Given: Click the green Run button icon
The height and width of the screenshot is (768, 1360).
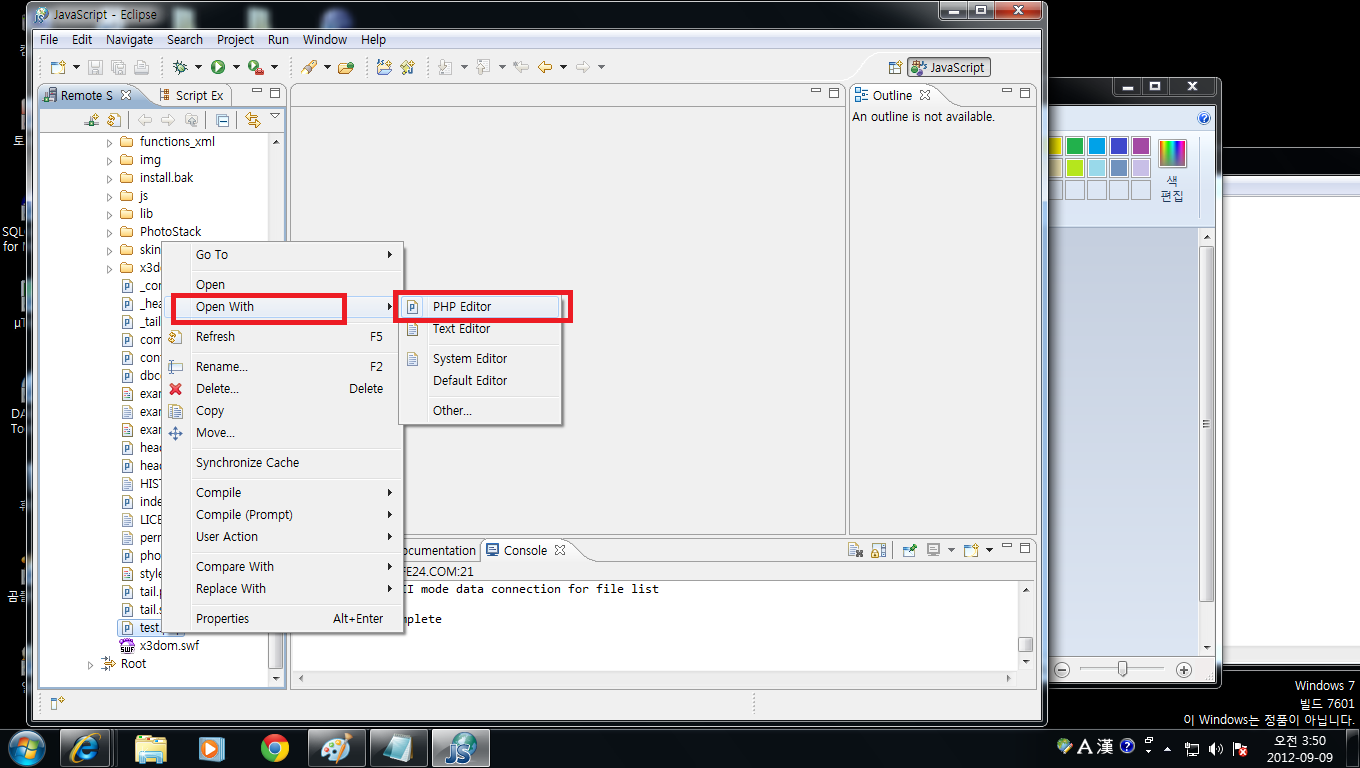Looking at the screenshot, I should click(218, 67).
